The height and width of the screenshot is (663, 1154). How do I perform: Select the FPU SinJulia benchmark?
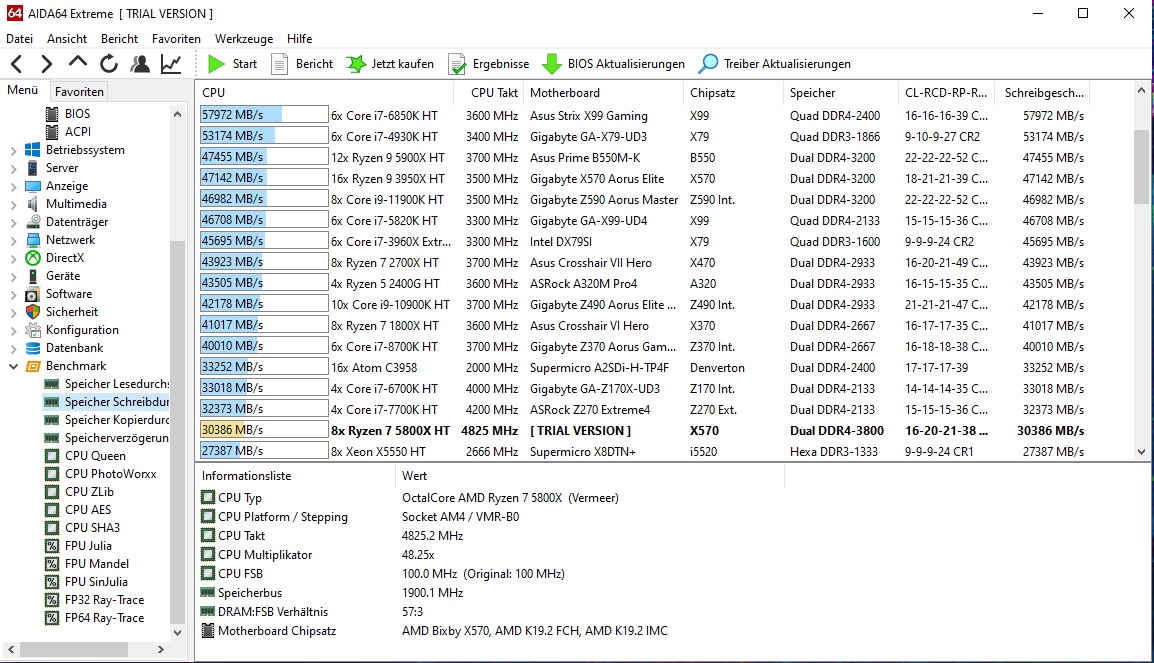pos(96,581)
